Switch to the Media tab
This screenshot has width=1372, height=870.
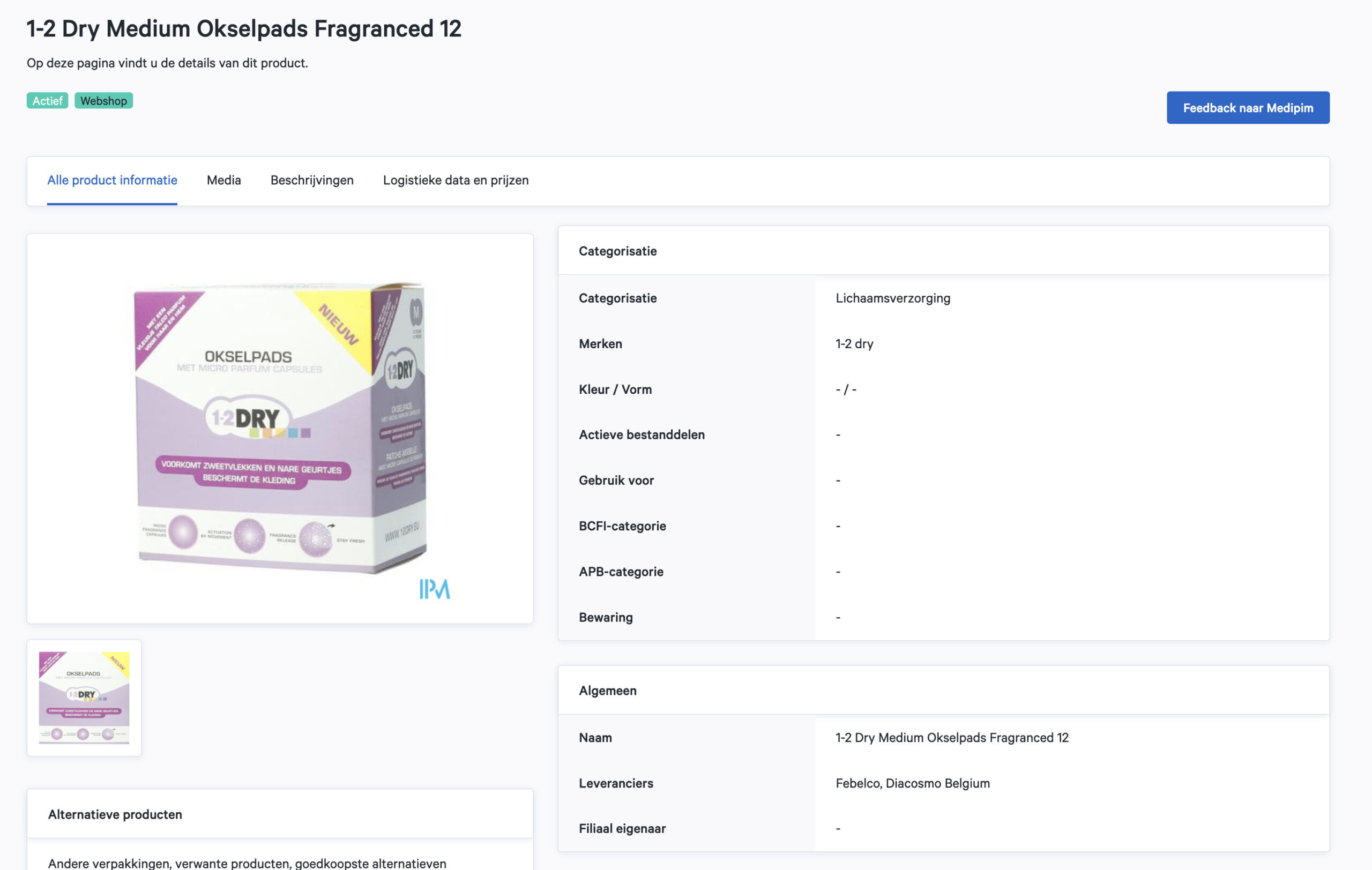pos(224,180)
